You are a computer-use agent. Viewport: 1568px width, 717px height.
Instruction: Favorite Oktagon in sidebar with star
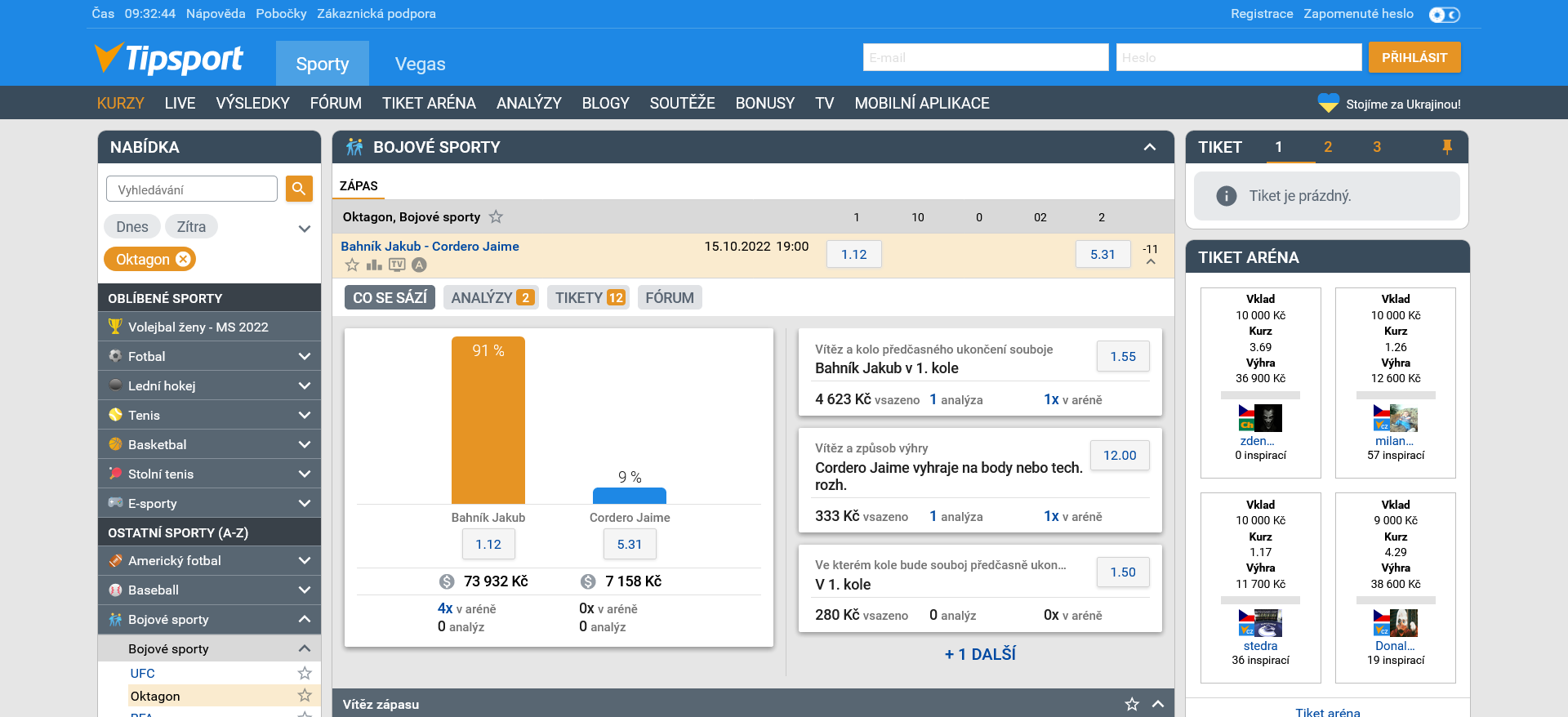point(305,695)
